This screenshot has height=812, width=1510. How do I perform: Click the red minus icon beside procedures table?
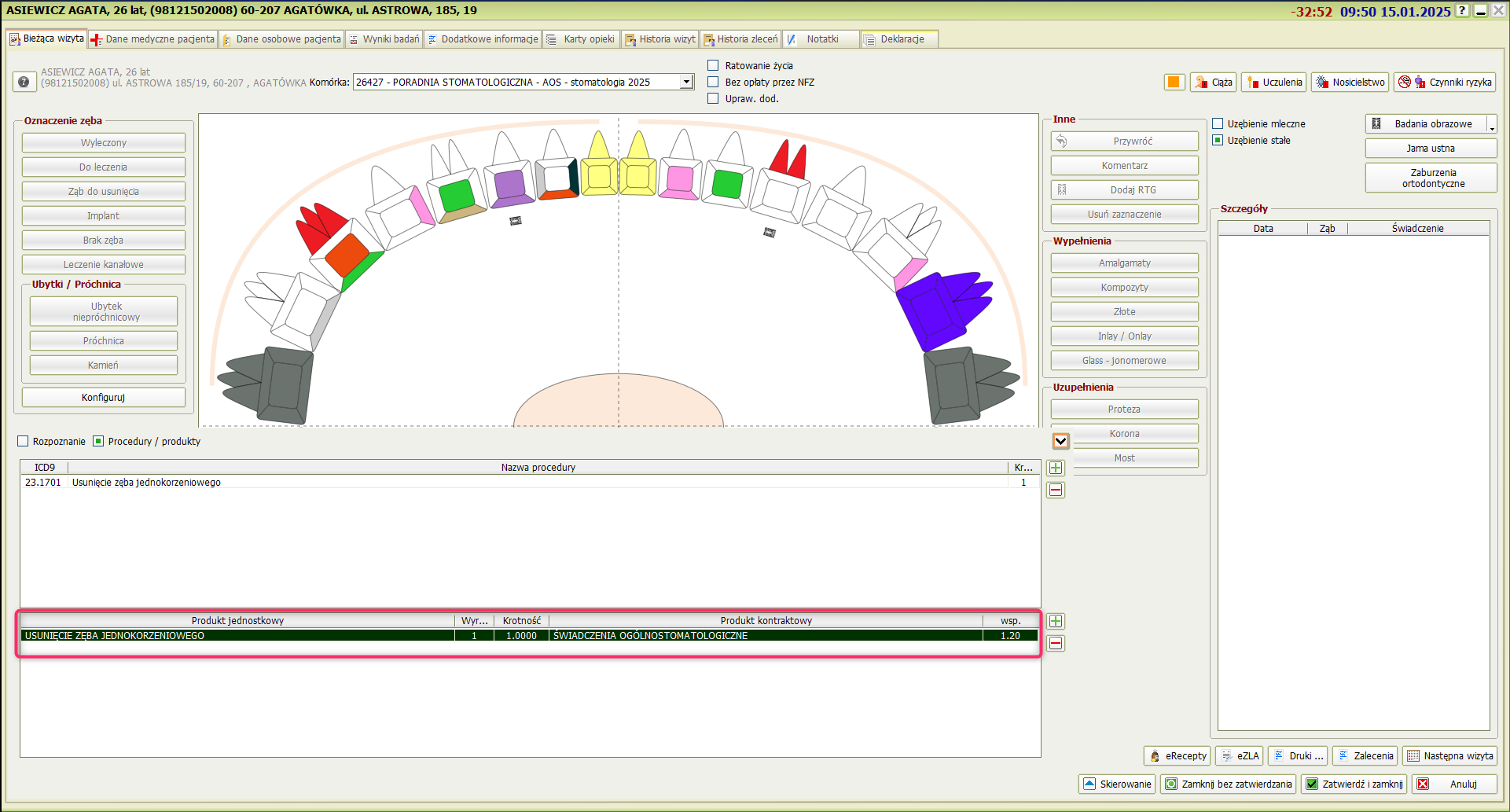[1056, 490]
